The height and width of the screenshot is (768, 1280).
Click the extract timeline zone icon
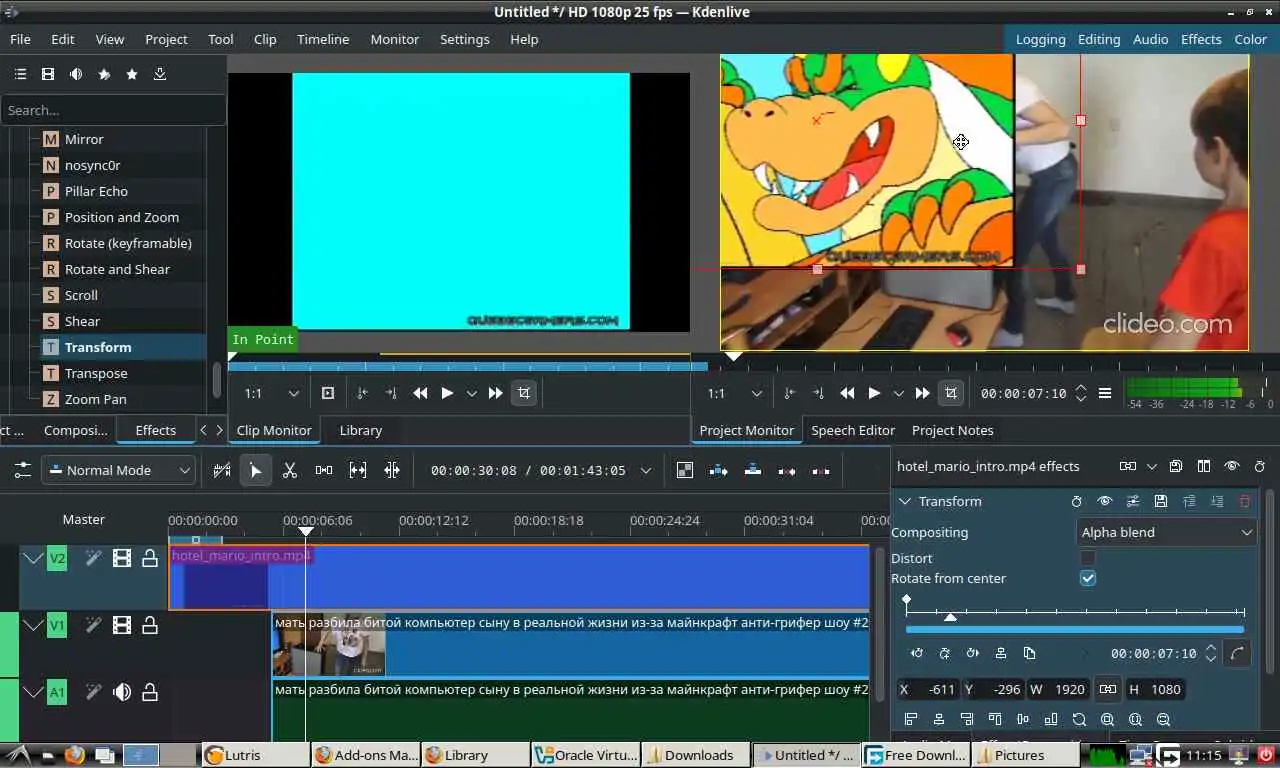pyautogui.click(x=787, y=470)
